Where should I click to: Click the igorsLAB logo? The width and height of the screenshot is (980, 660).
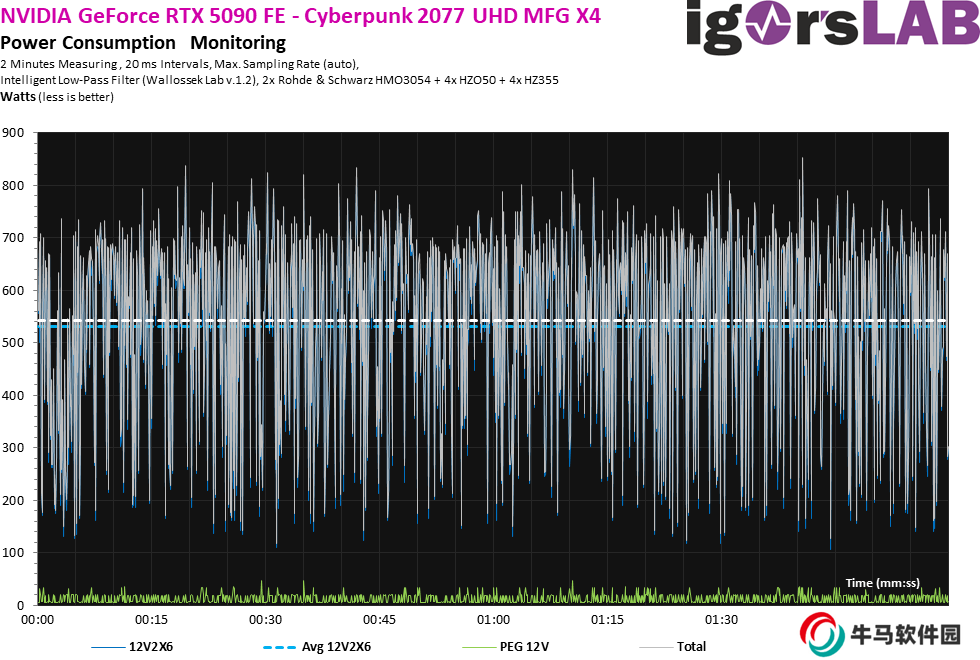831,26
